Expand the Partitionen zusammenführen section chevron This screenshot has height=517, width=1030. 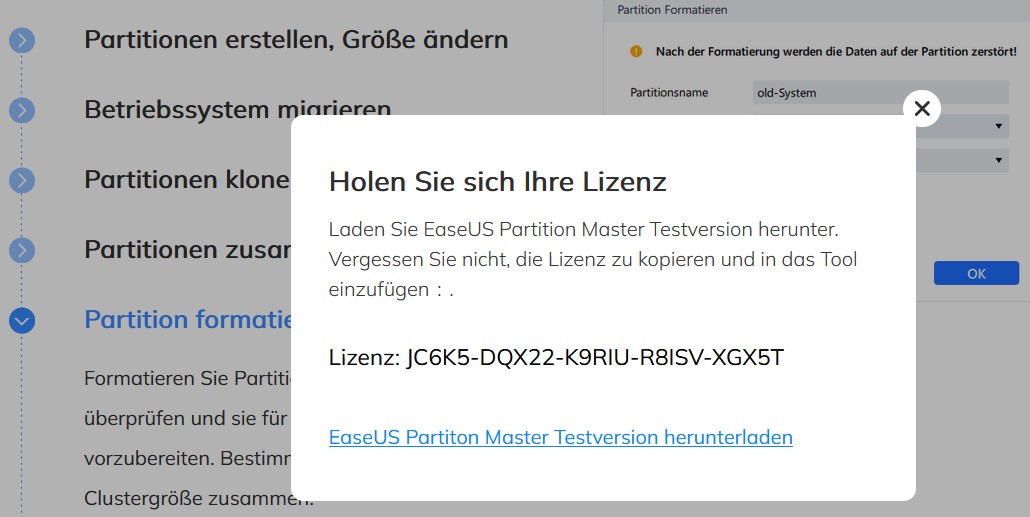tap(22, 250)
